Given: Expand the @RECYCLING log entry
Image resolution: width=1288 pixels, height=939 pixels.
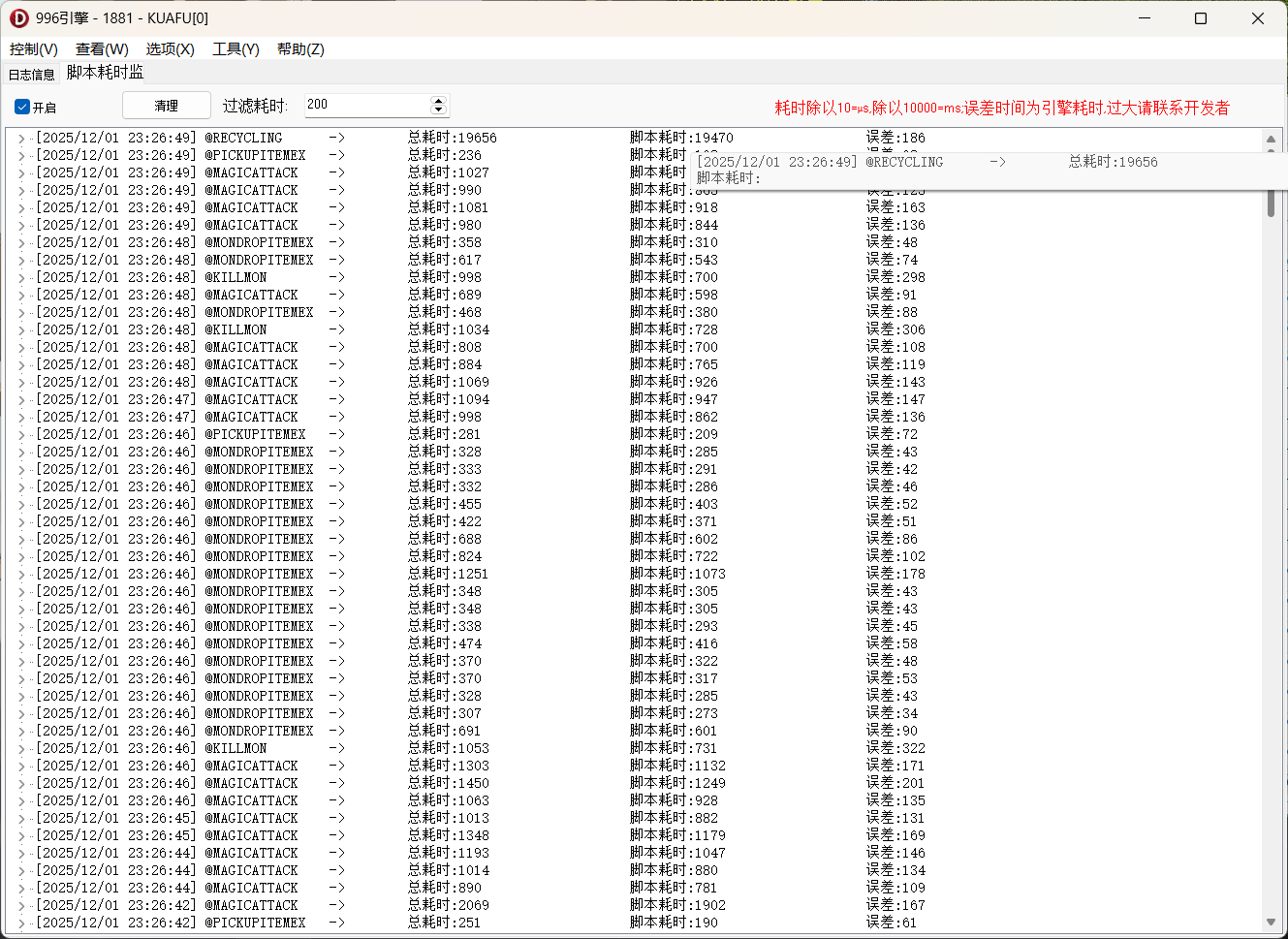Looking at the screenshot, I should [21, 139].
